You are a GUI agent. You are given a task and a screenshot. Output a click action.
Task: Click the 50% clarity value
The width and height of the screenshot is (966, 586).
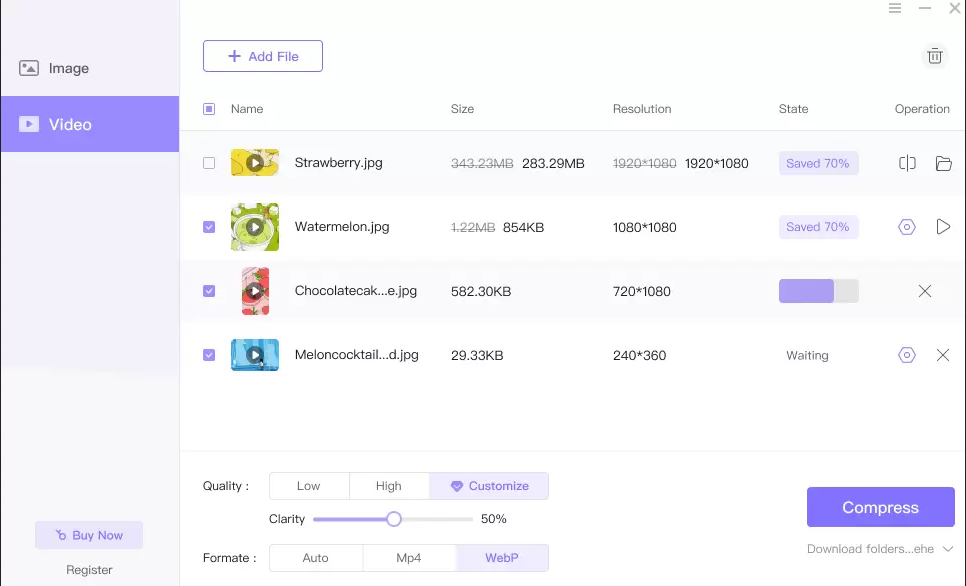pos(493,519)
